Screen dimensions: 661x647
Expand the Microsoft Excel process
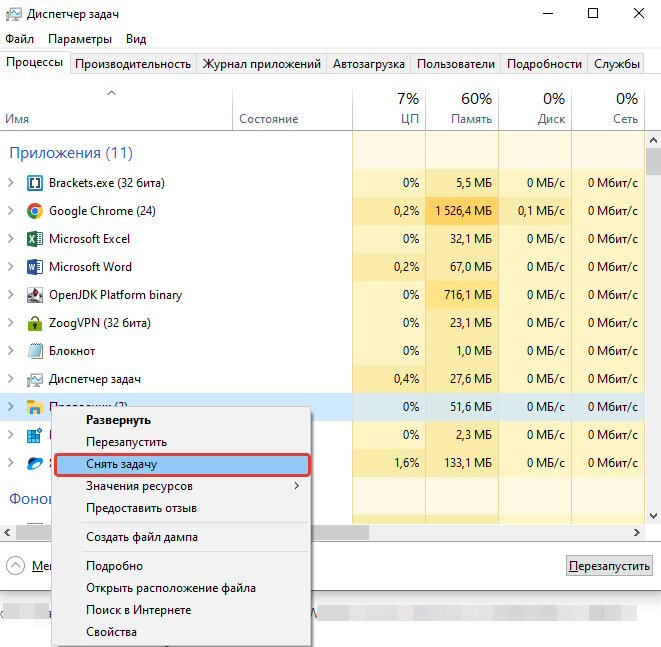point(11,239)
